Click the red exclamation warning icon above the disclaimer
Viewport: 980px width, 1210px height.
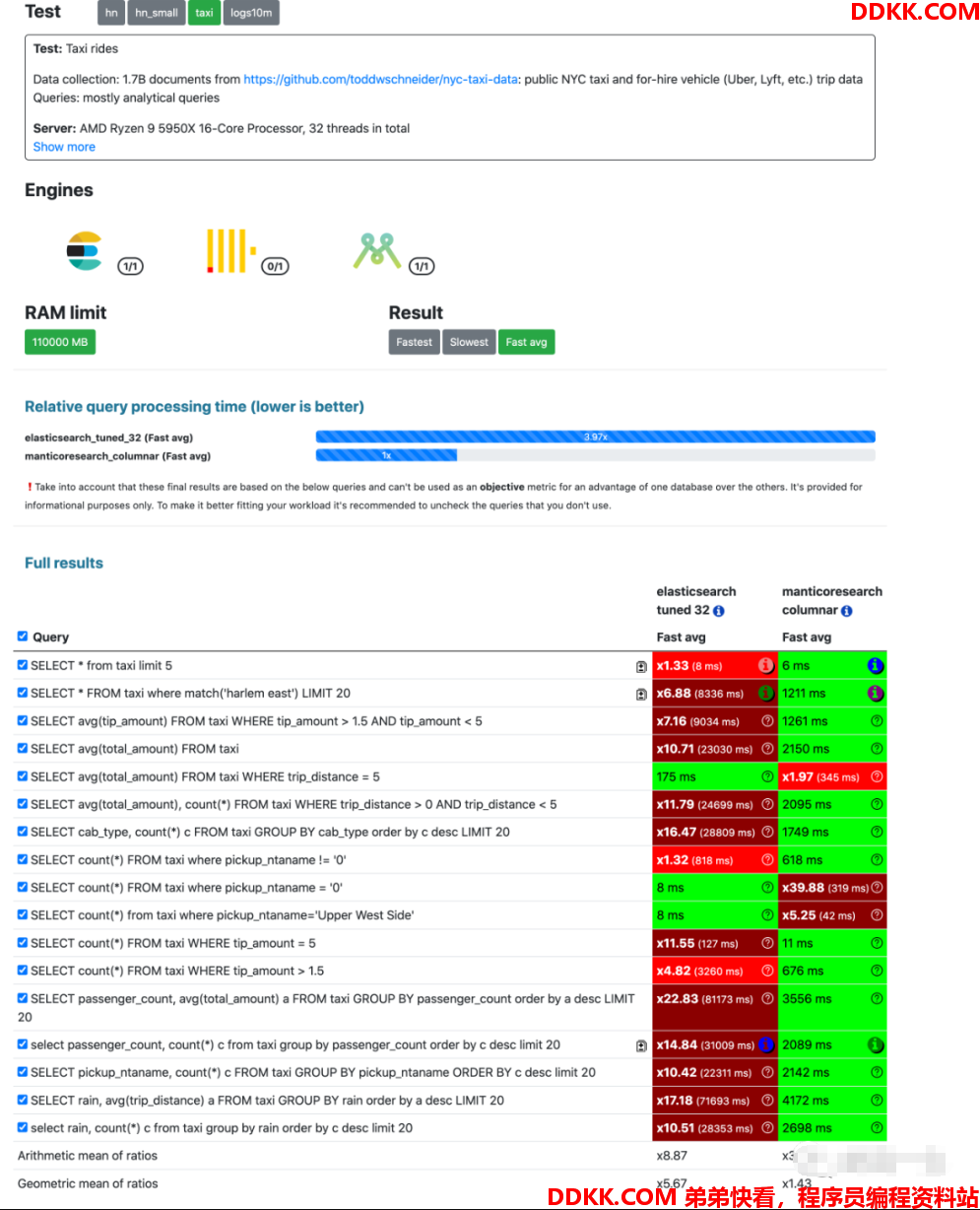point(31,486)
